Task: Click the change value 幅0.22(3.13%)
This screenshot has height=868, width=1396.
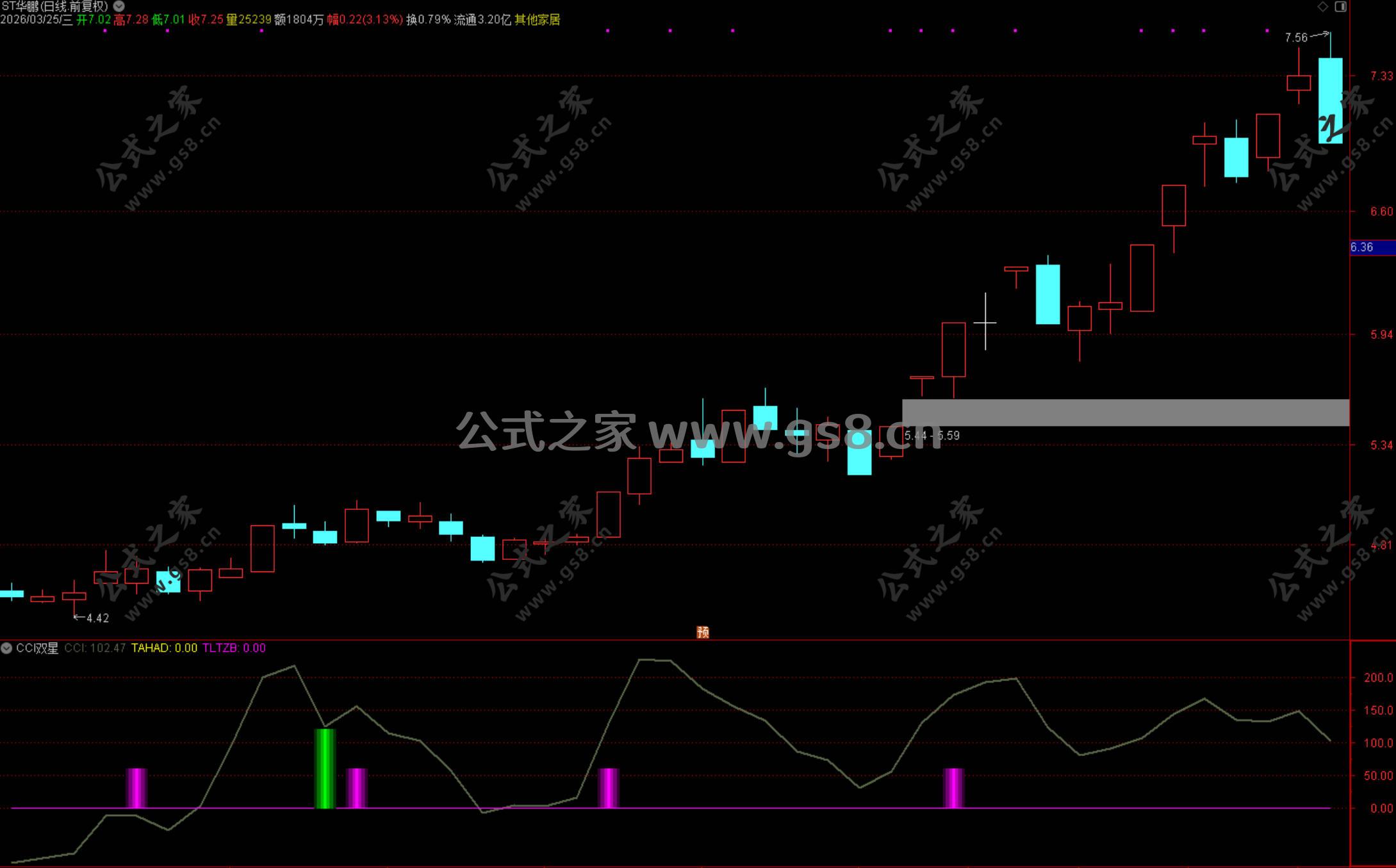Action: click(365, 20)
